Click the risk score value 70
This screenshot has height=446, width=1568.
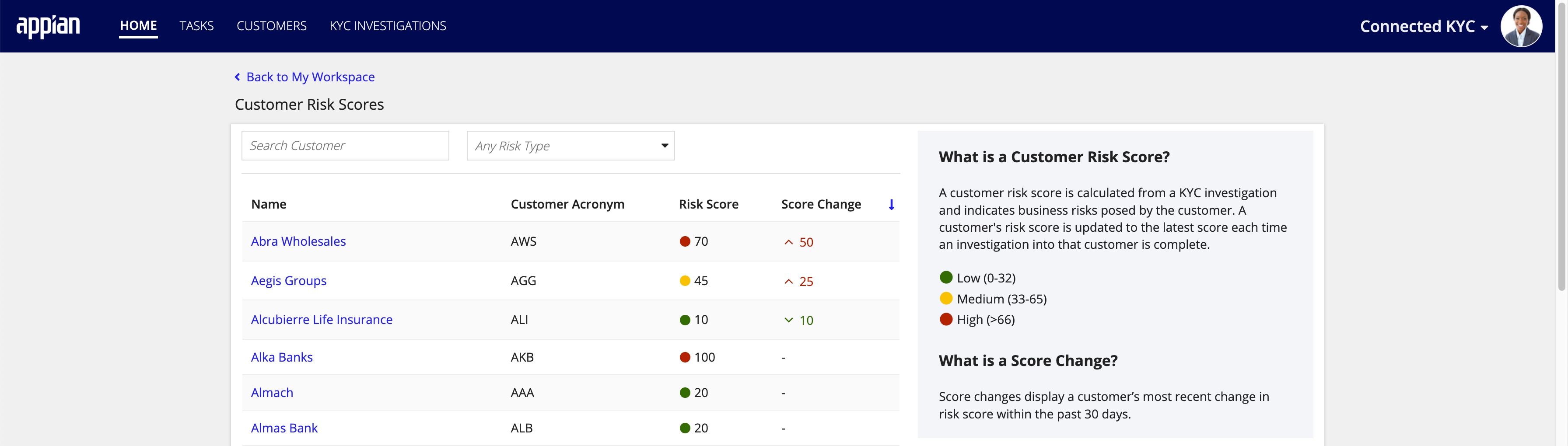[701, 241]
